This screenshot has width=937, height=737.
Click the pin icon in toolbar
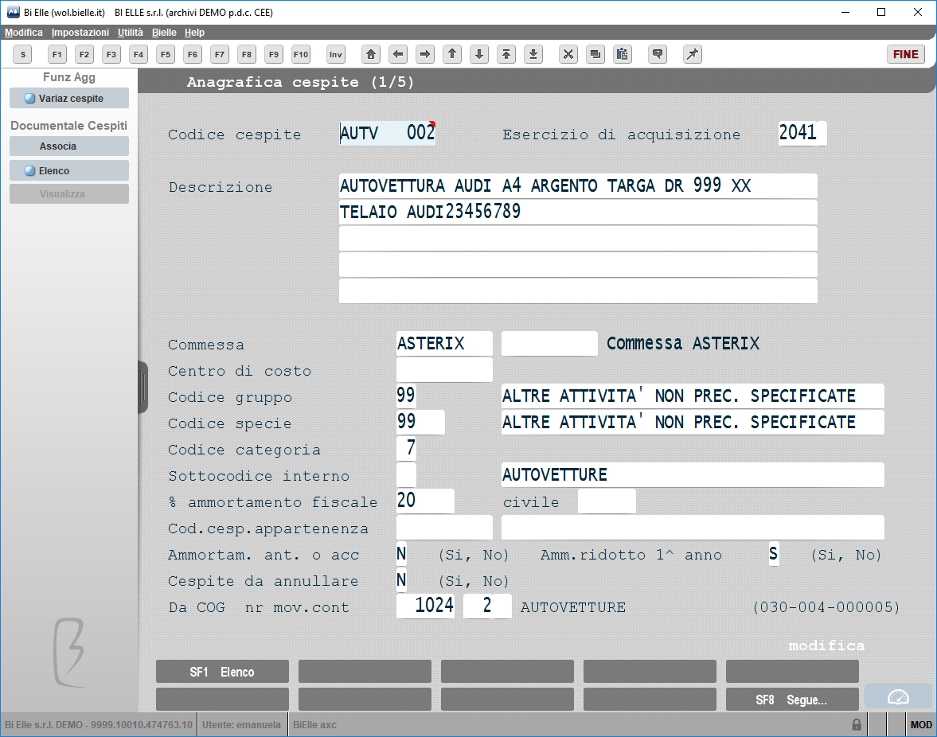(692, 54)
